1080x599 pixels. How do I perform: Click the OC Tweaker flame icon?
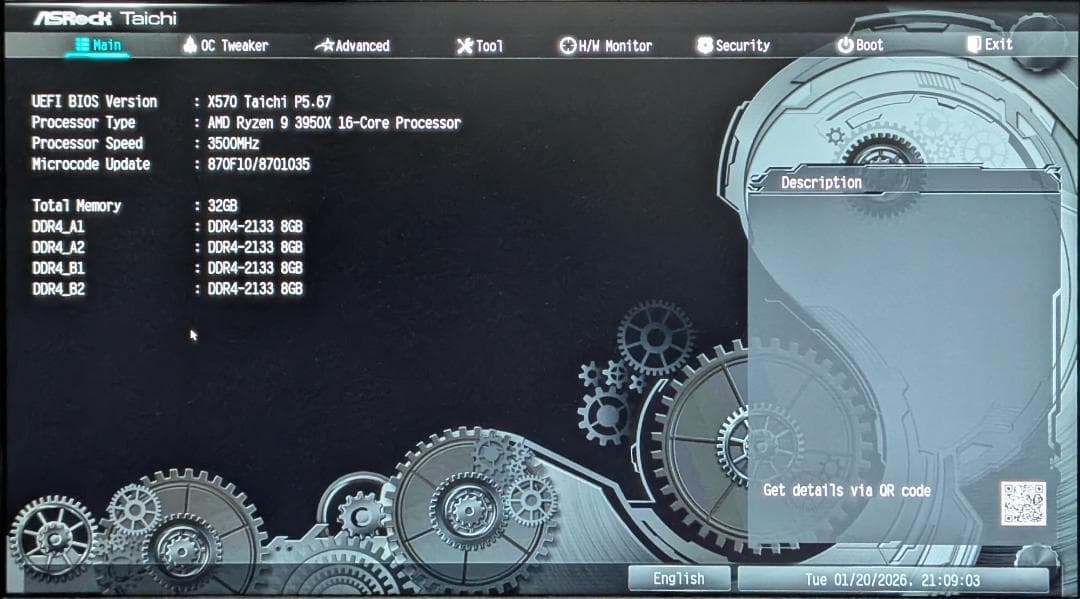pos(189,45)
